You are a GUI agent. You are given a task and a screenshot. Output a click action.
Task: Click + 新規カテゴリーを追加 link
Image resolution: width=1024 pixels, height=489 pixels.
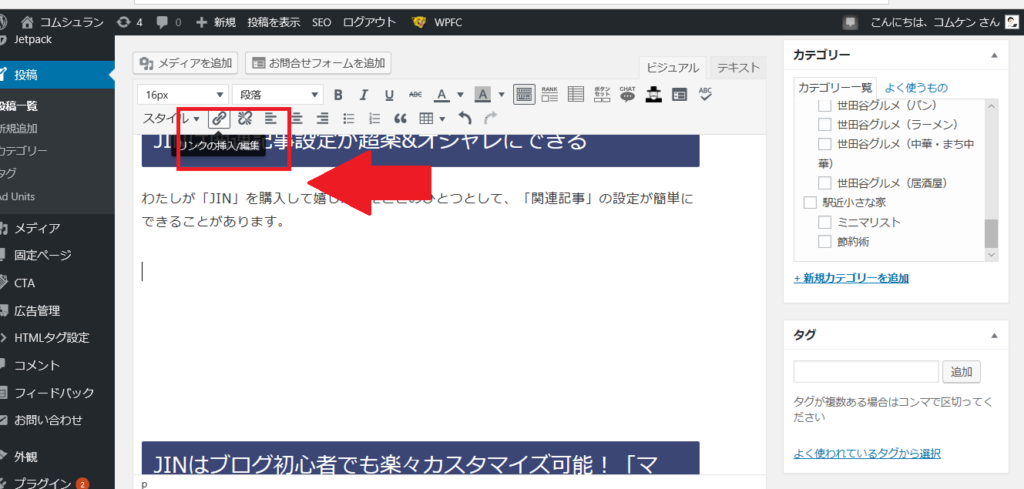[x=851, y=278]
